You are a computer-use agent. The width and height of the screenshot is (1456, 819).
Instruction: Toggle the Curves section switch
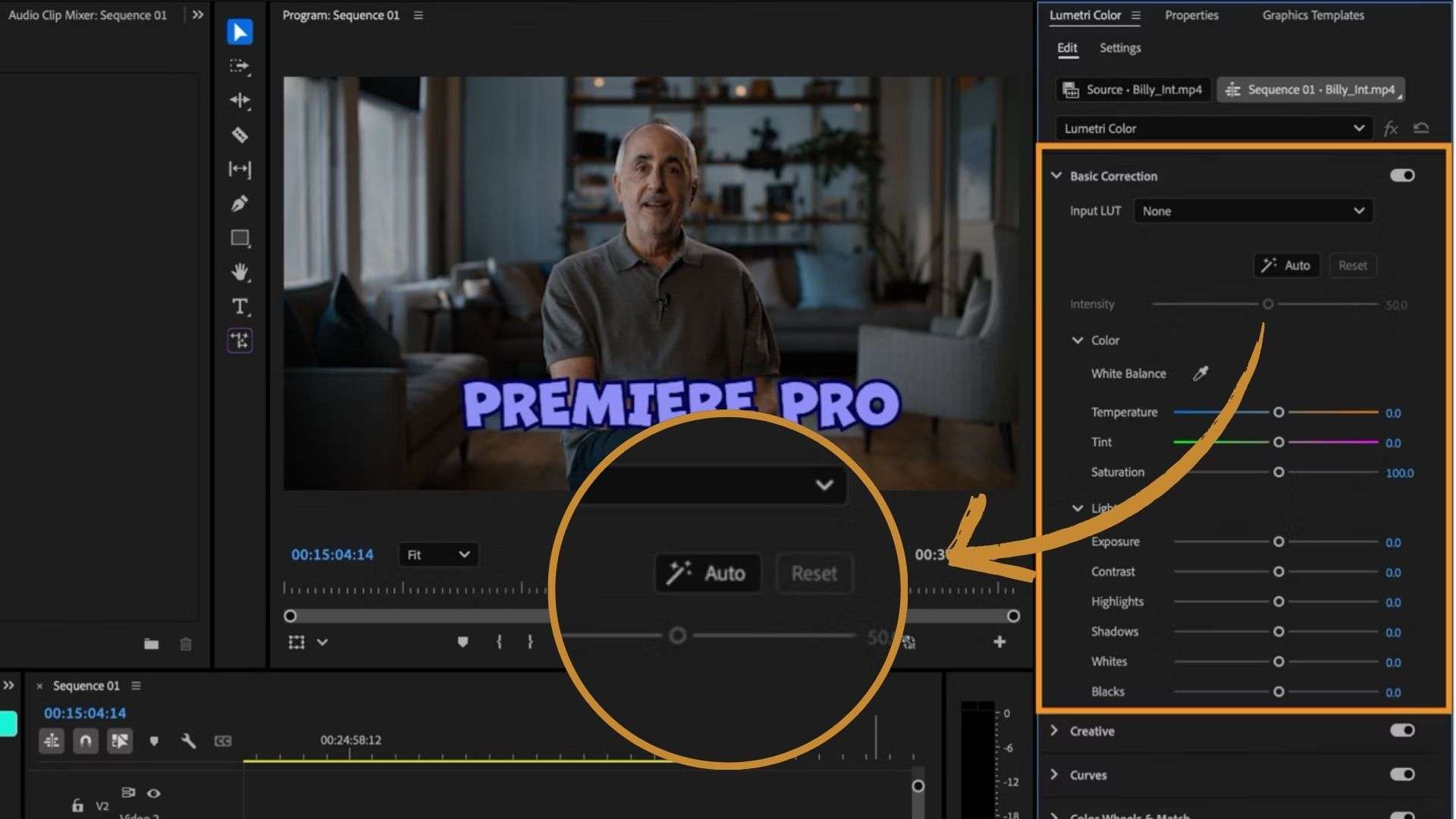point(1402,774)
